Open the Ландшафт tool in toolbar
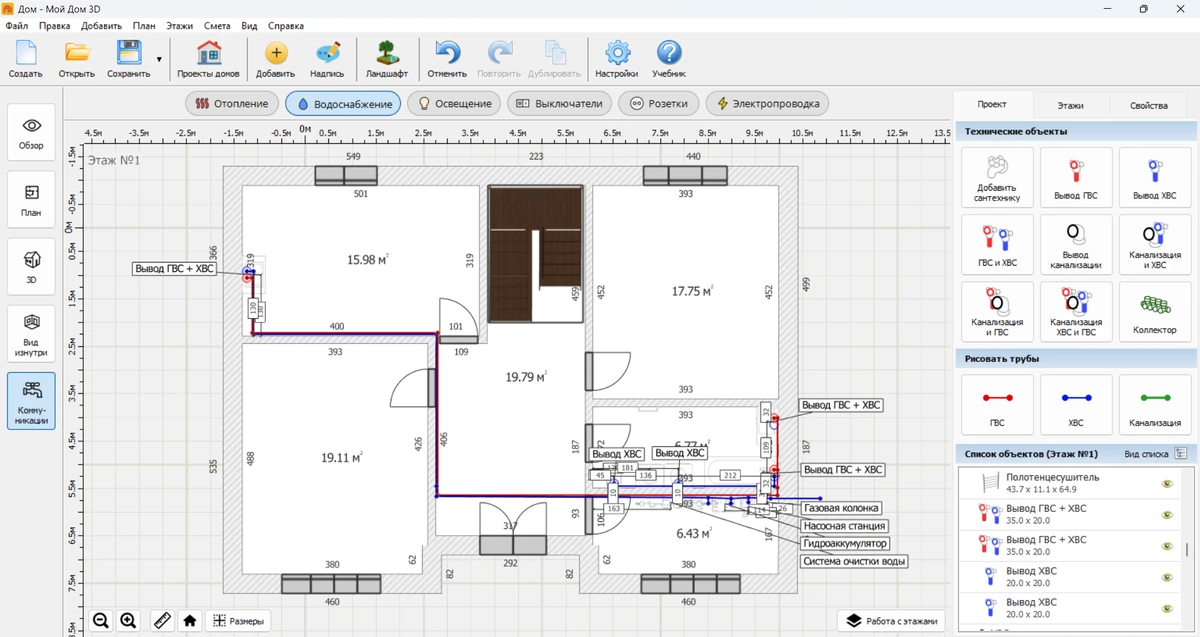 click(x=387, y=59)
